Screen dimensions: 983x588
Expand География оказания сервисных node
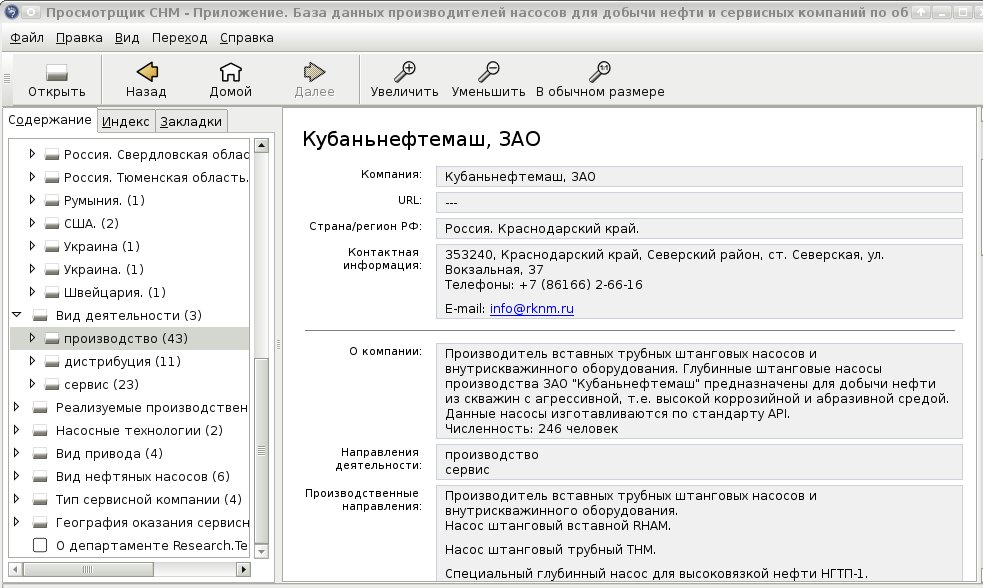tap(17, 522)
